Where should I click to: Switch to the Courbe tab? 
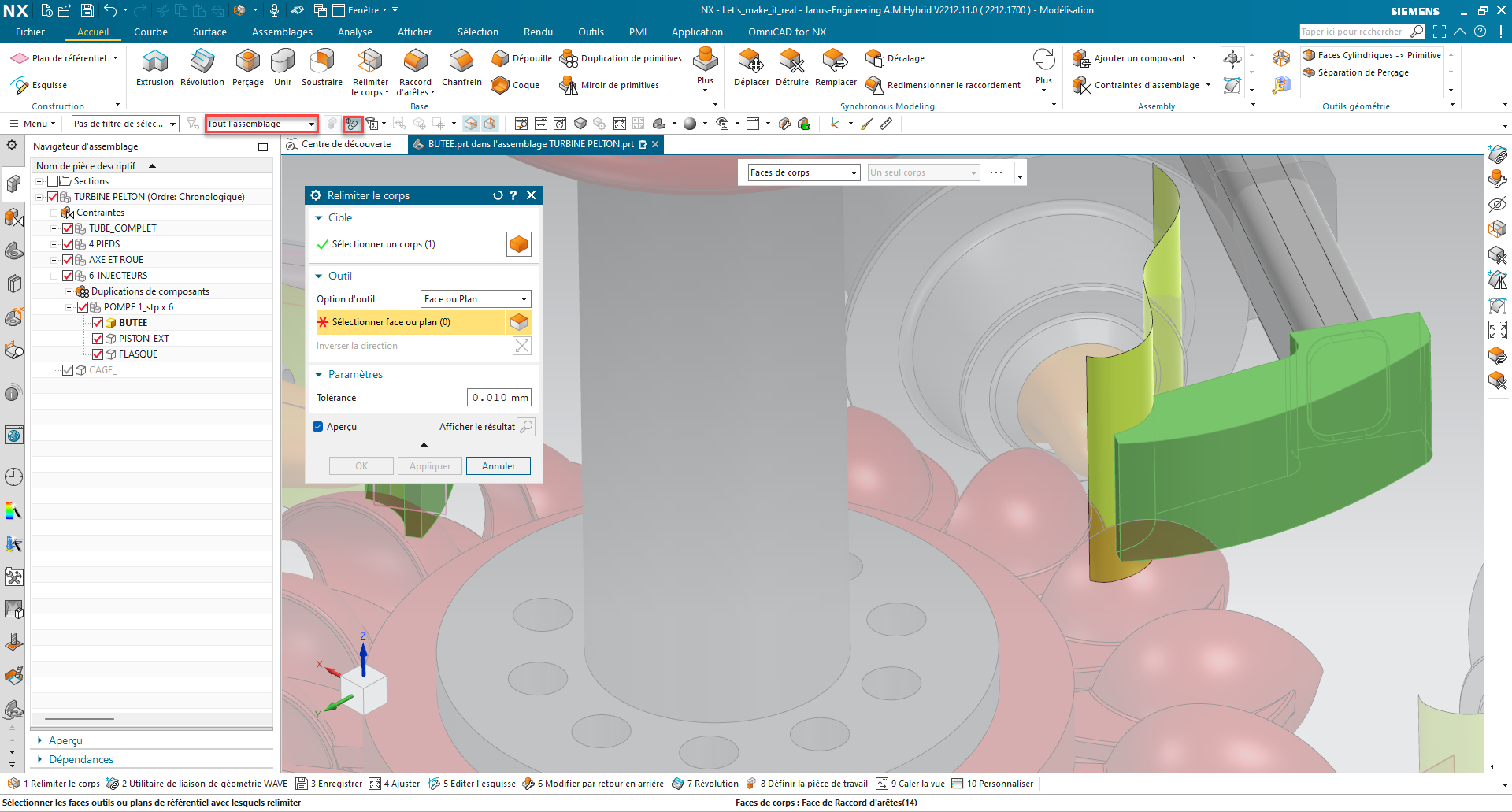point(150,32)
